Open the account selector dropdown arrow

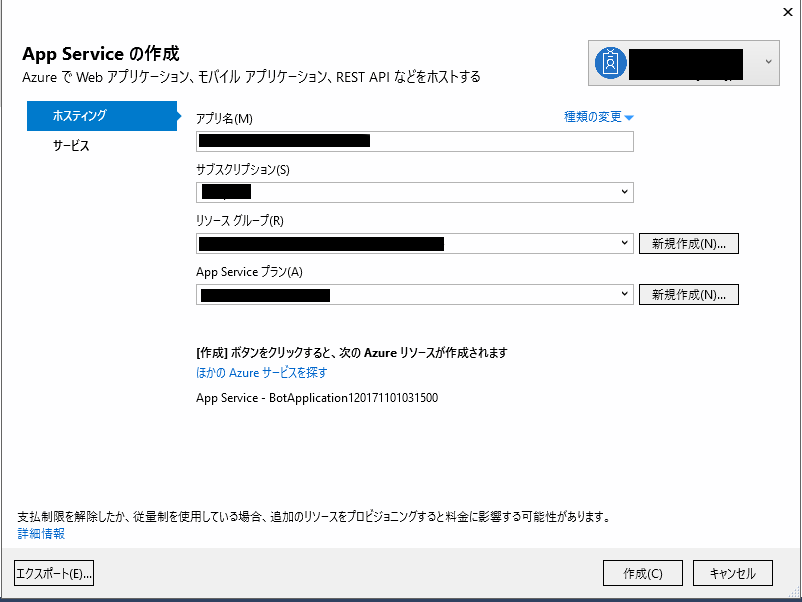[768, 62]
